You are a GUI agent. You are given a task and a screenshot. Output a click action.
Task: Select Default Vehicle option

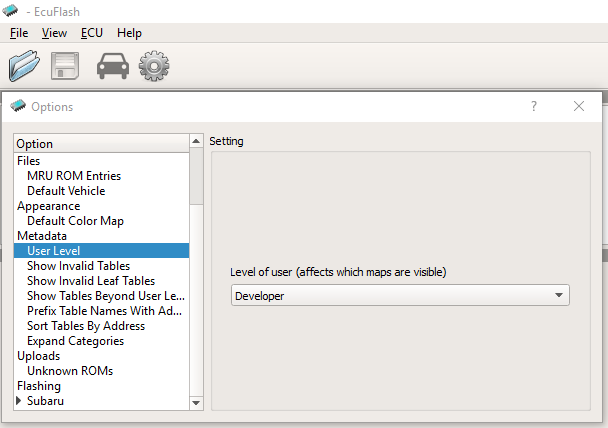click(x=66, y=191)
